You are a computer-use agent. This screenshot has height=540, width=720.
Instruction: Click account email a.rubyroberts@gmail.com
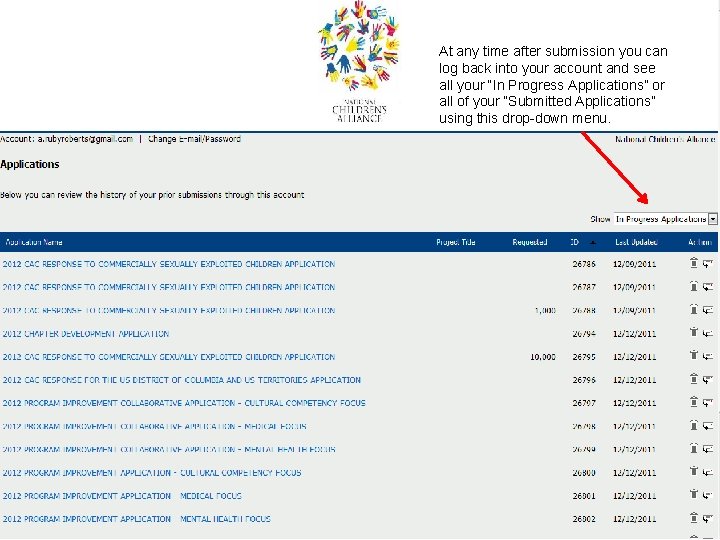85,139
